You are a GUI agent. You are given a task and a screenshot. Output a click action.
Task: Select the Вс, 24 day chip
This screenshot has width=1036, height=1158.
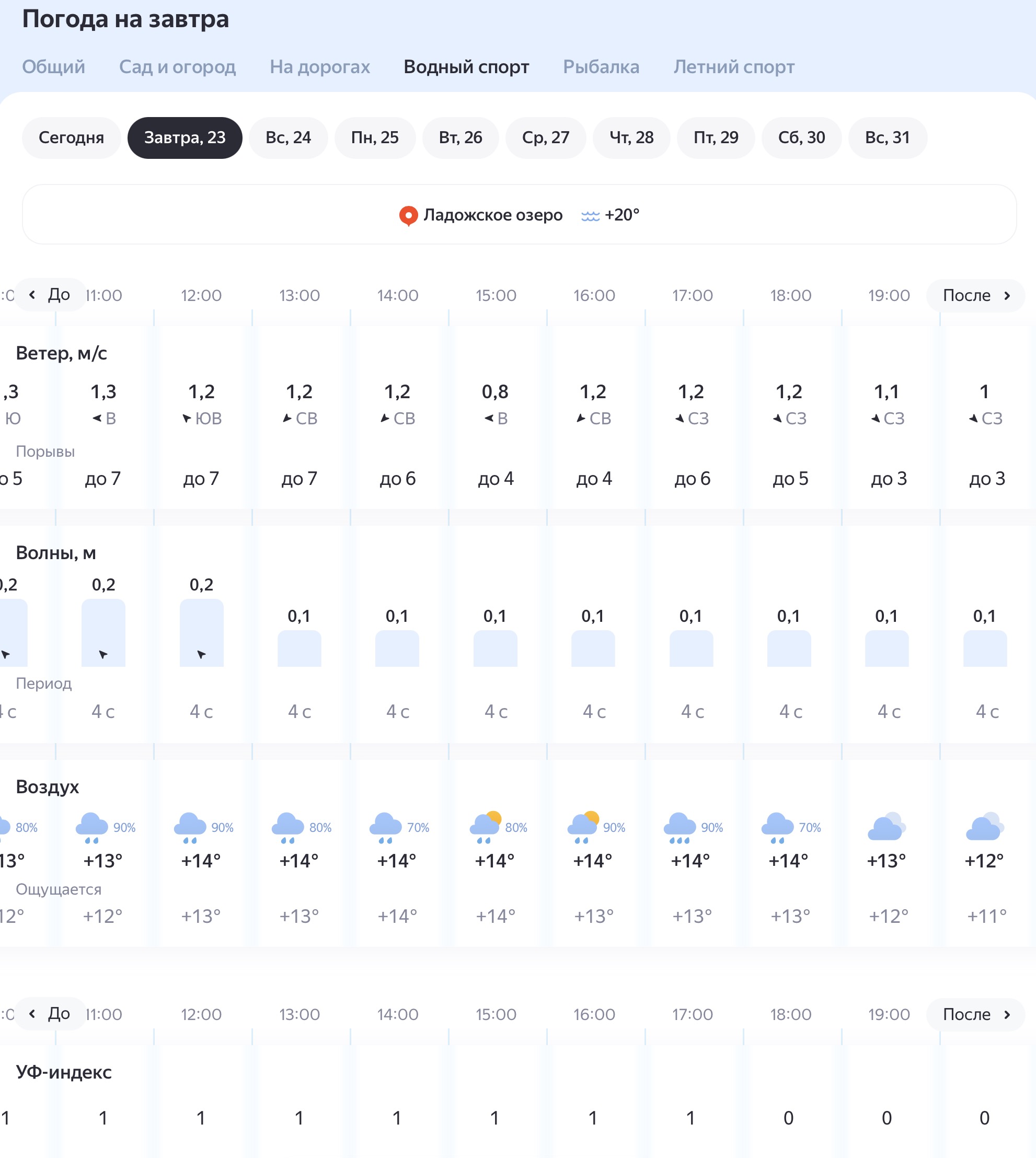click(288, 138)
